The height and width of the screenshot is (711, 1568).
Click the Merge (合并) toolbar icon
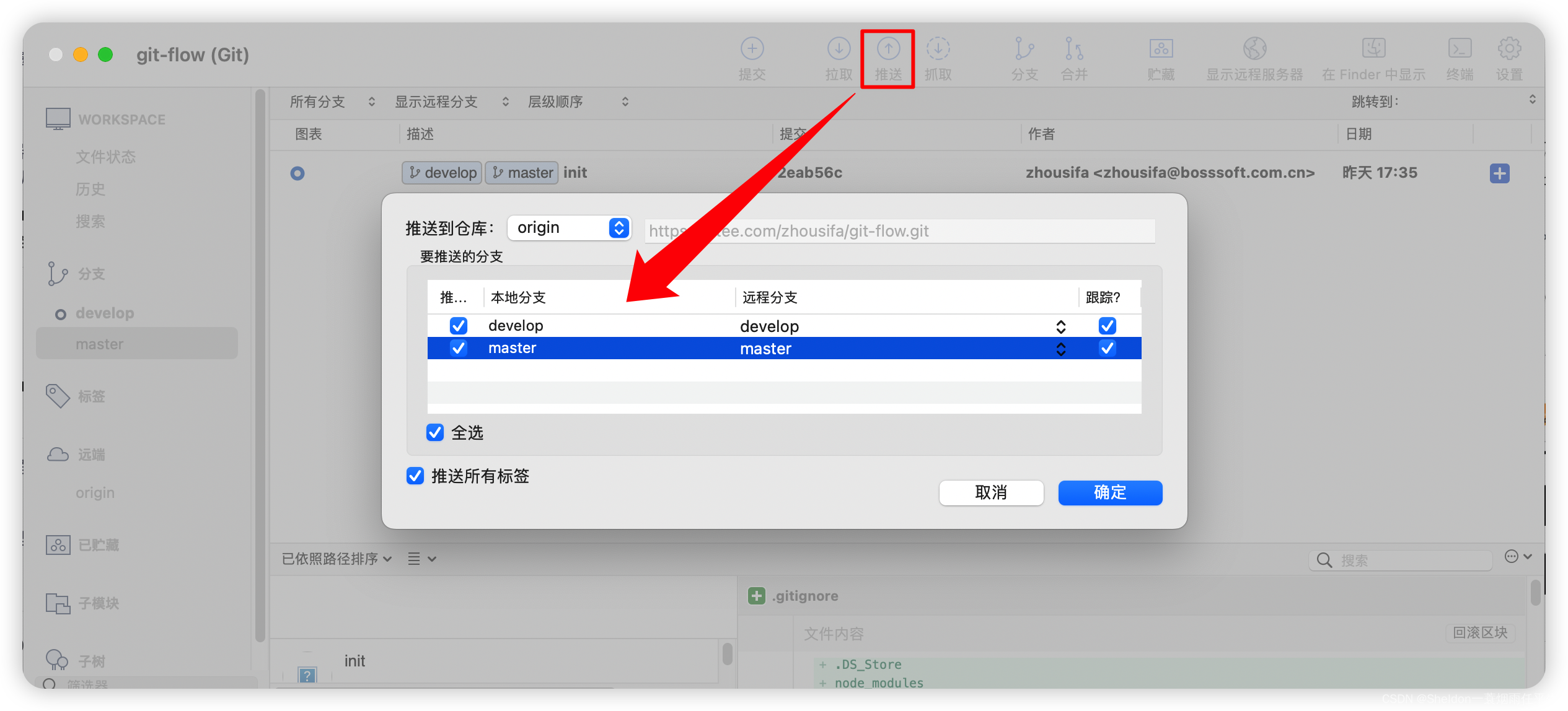coord(1074,48)
